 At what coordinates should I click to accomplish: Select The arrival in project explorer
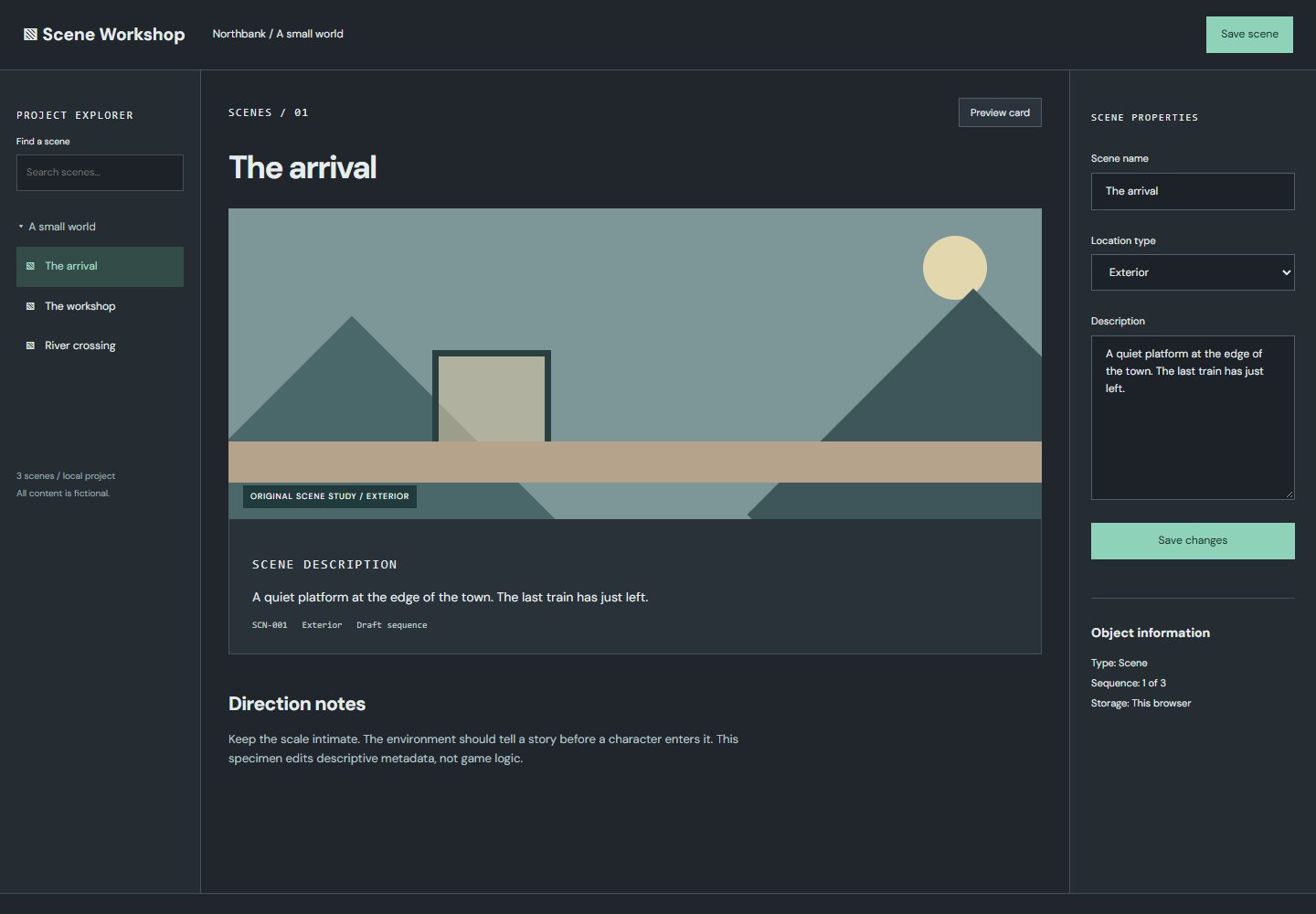click(100, 266)
